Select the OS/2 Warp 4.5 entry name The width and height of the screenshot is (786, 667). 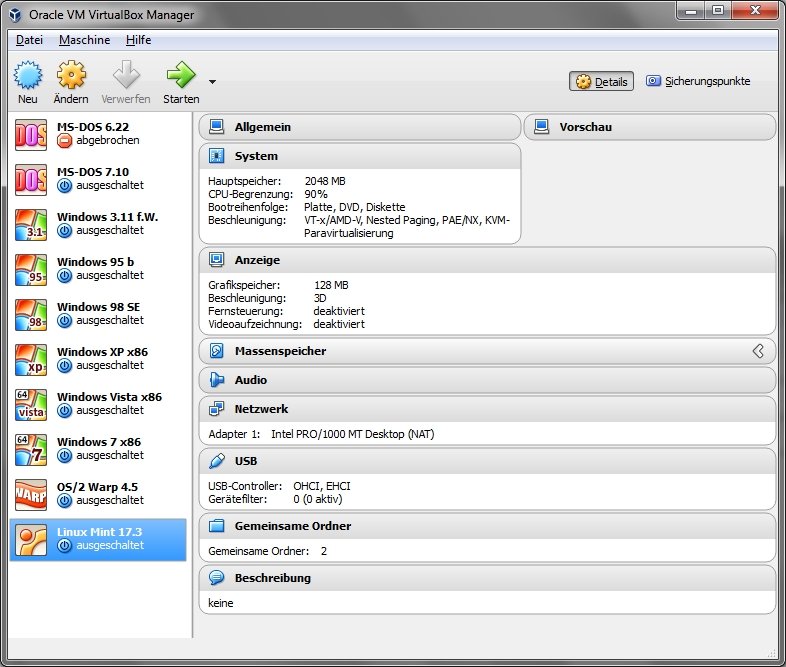97,487
